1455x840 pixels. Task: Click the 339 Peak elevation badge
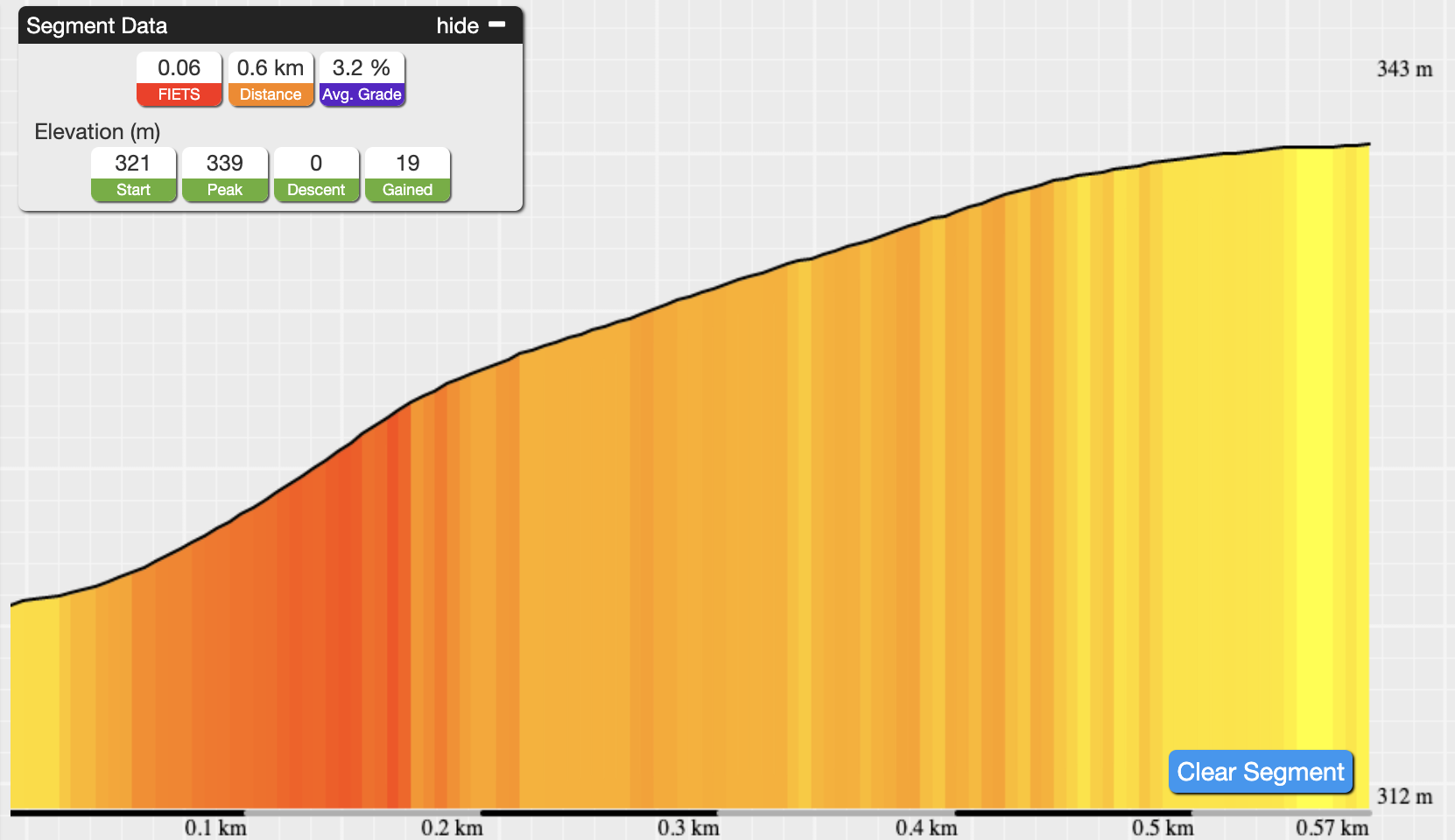pyautogui.click(x=225, y=175)
